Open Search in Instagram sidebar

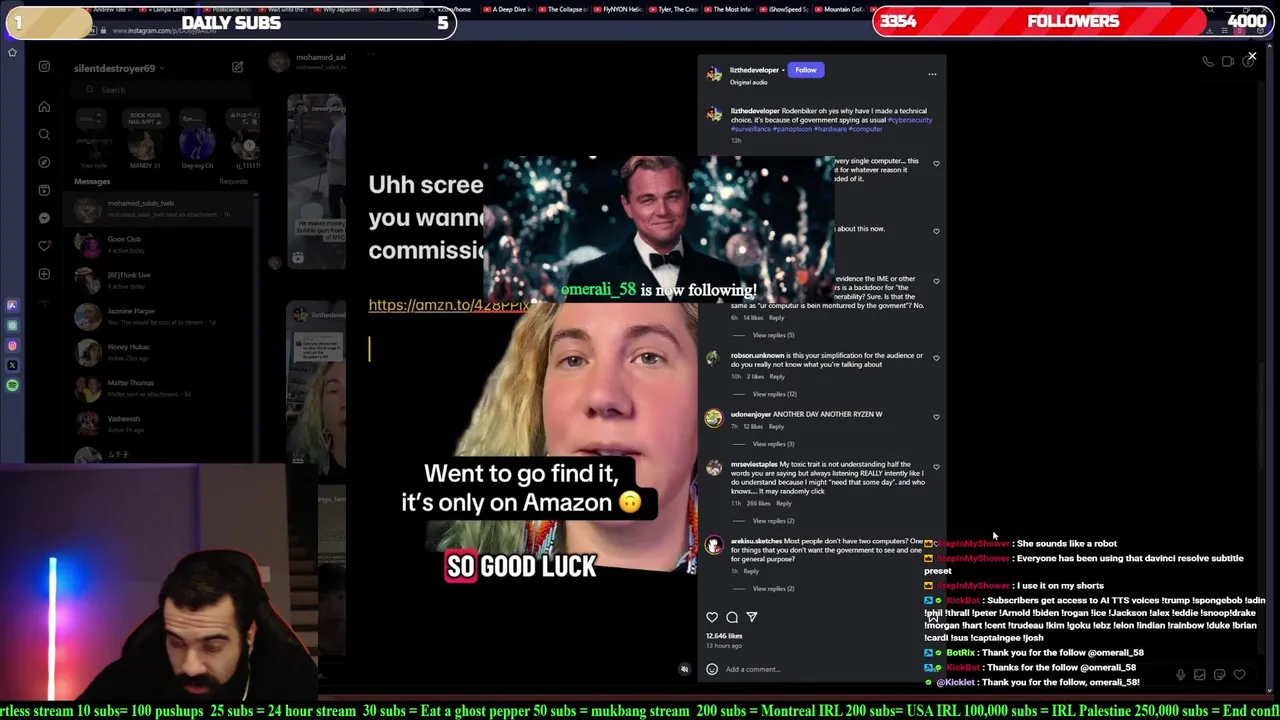(x=44, y=134)
